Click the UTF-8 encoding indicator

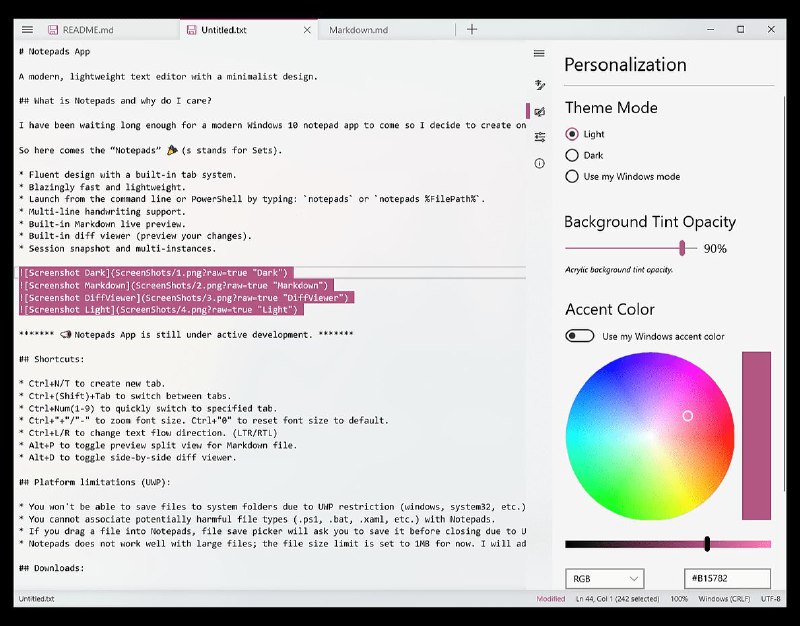click(x=768, y=599)
